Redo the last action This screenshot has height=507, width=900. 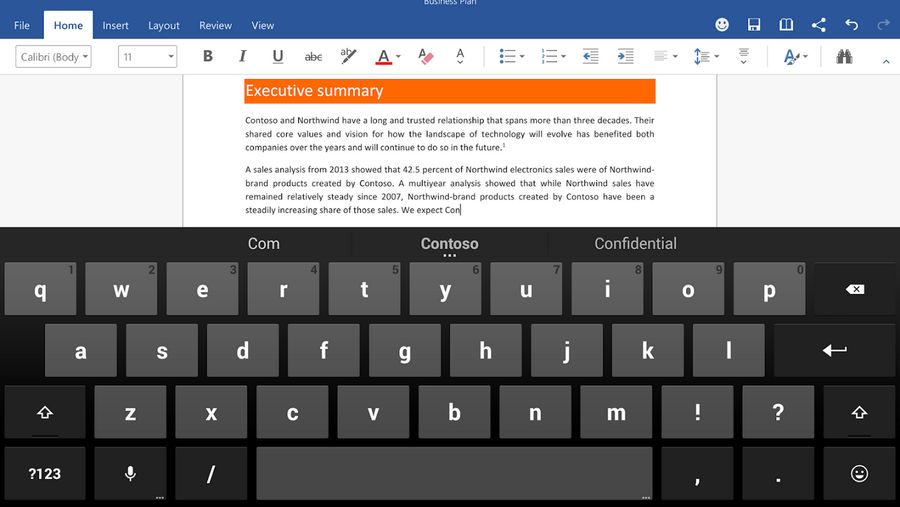coord(883,24)
